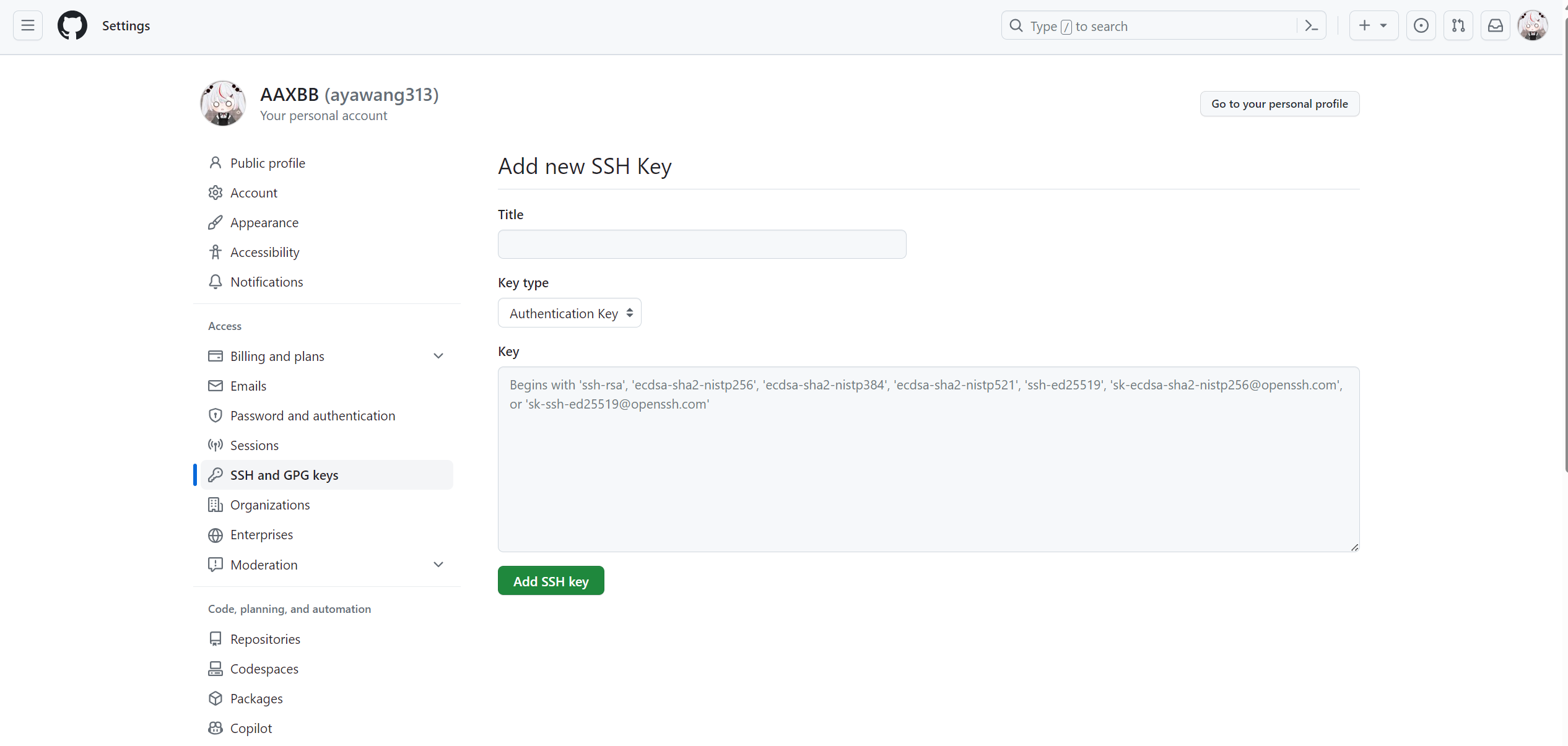Screen dimensions: 1568x746
Task: Open the Pull requests header icon
Action: click(x=1458, y=25)
